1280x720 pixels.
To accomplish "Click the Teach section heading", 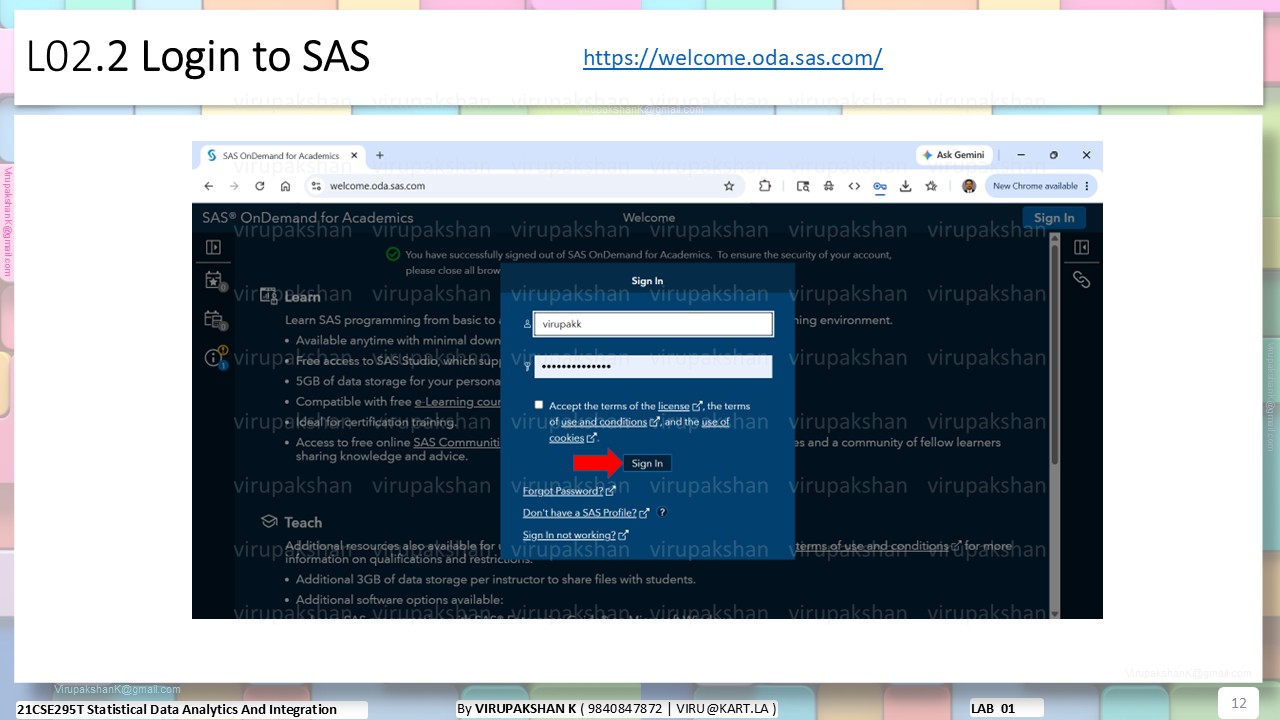I will 303,522.
